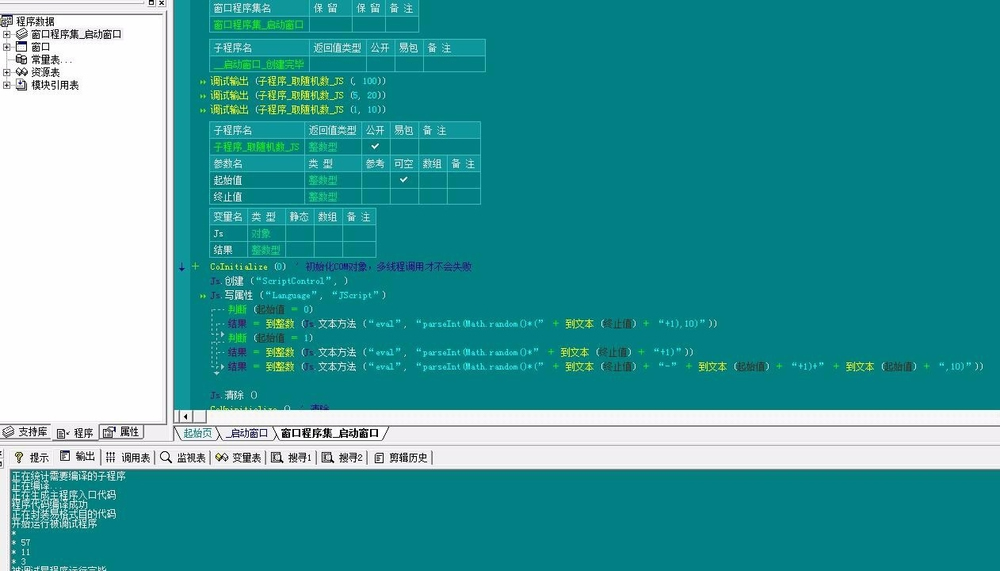Click the 搜寻1 tab icon
Image resolution: width=1000 pixels, height=571 pixels.
click(277, 457)
